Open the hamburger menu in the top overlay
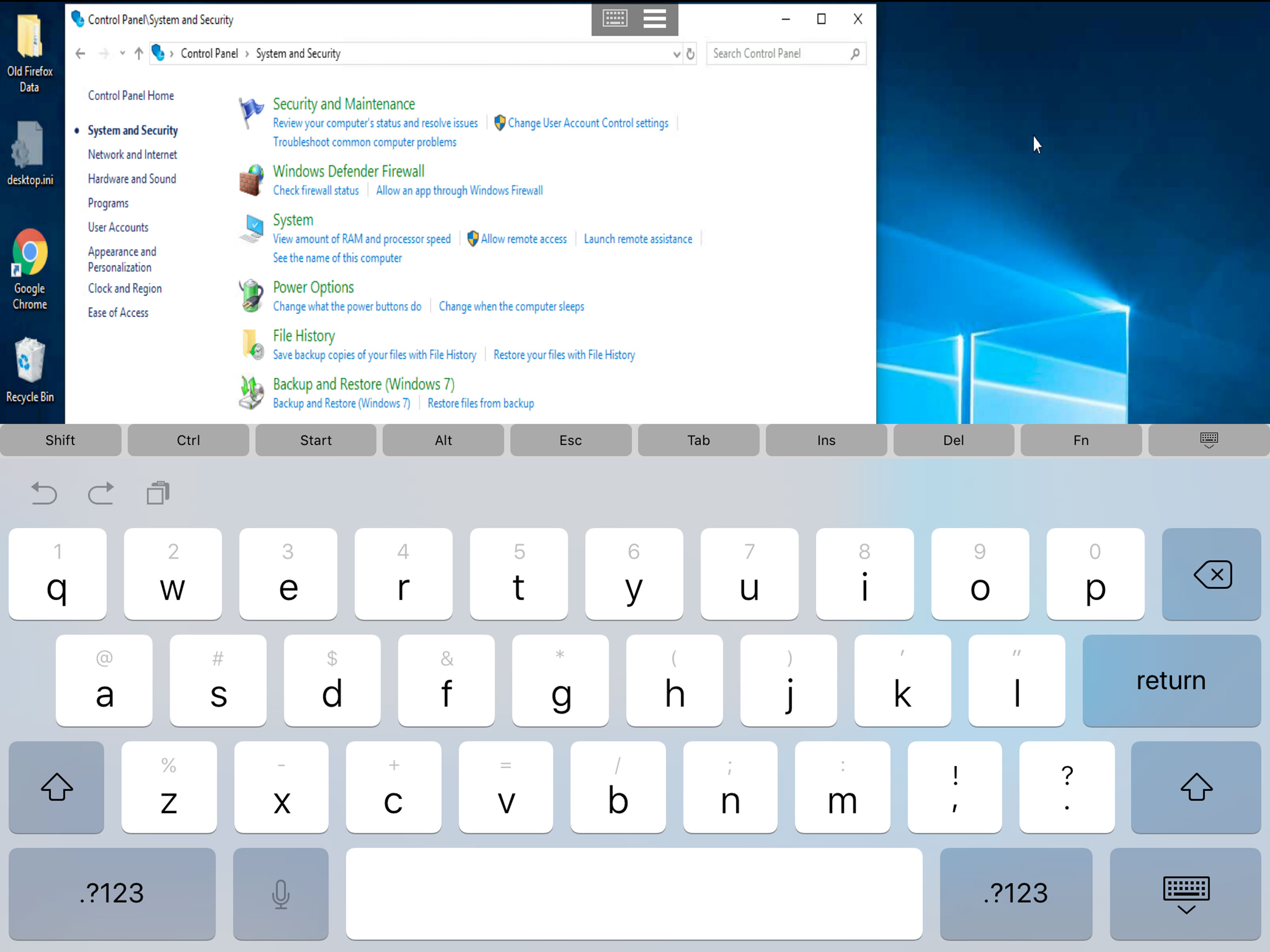Image resolution: width=1270 pixels, height=952 pixels. click(655, 19)
